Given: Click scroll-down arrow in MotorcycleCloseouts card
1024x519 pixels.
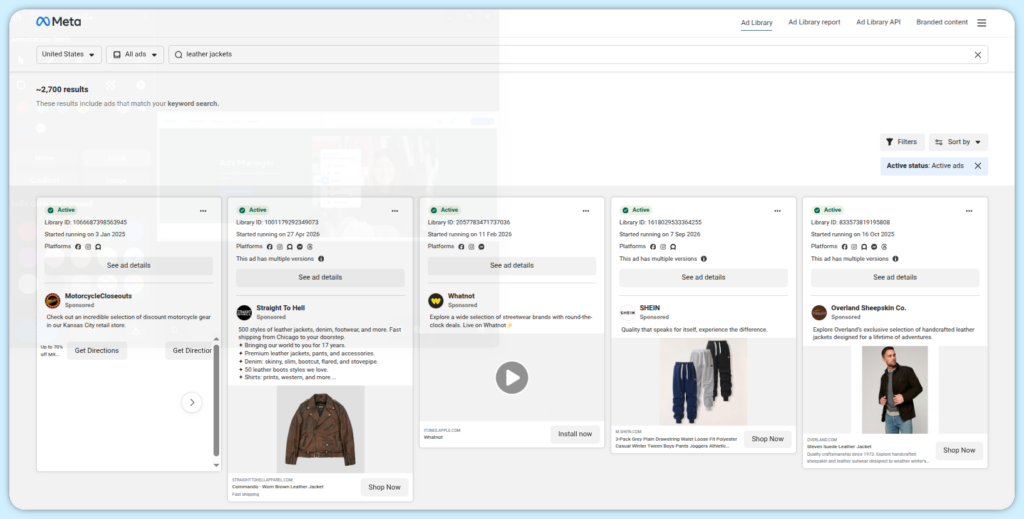Looking at the screenshot, I should coord(216,465).
